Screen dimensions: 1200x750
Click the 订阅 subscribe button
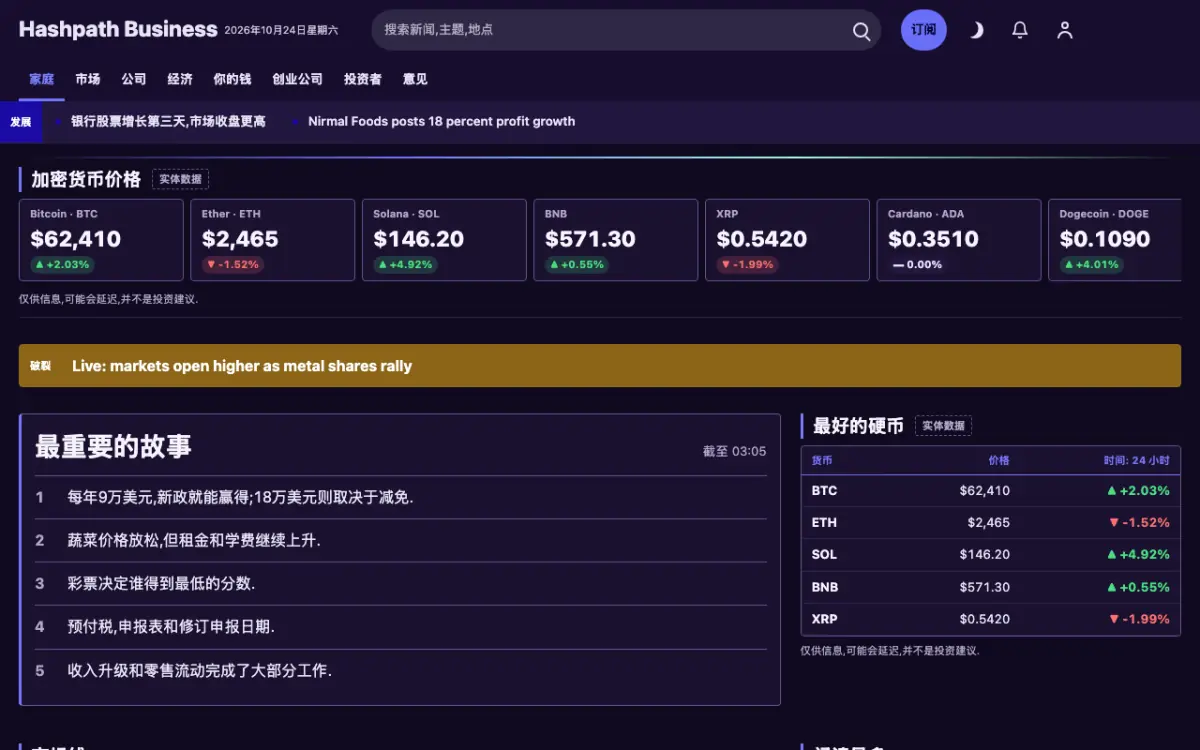click(x=924, y=30)
